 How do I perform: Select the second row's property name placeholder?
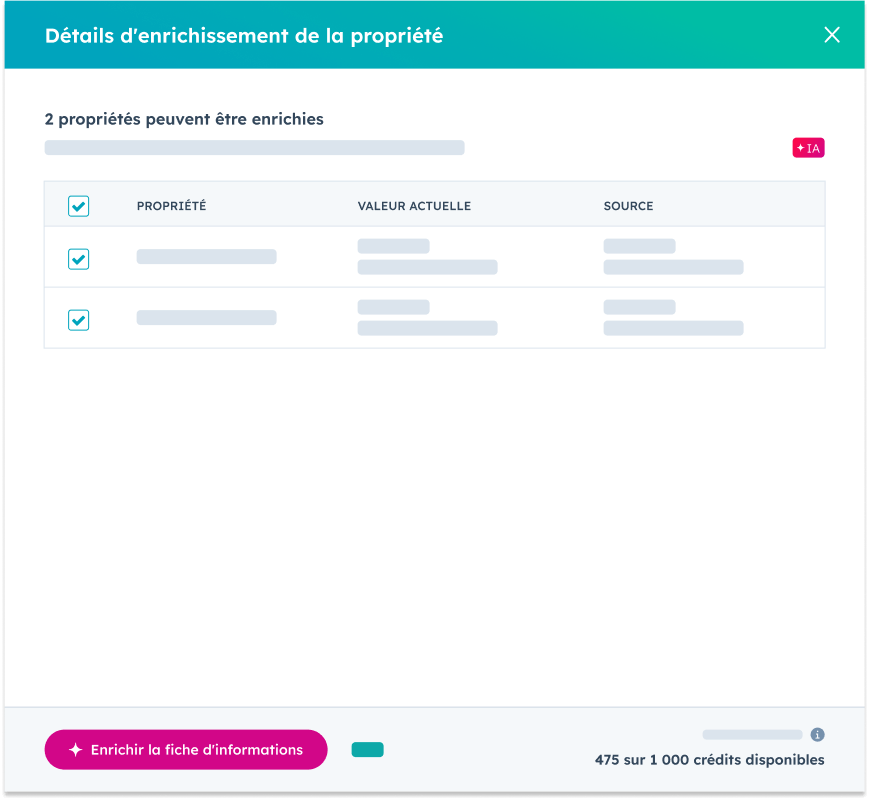(206, 318)
